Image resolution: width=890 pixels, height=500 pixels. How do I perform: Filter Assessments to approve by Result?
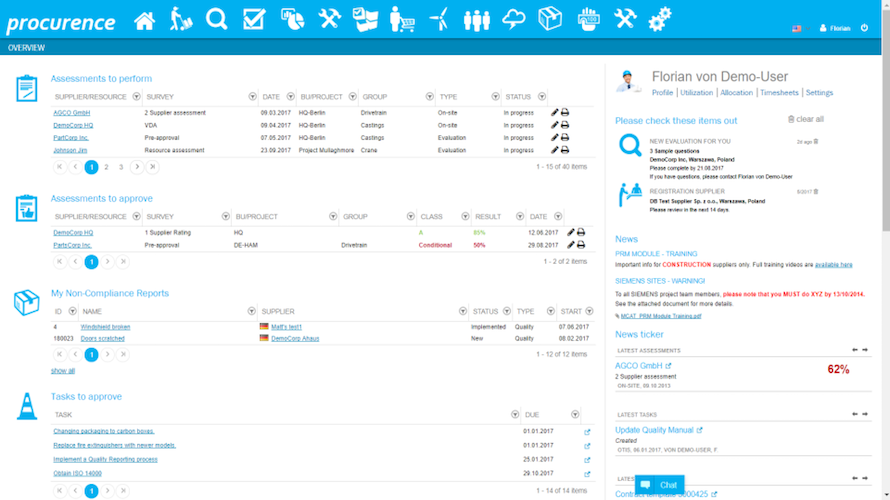[x=519, y=216]
